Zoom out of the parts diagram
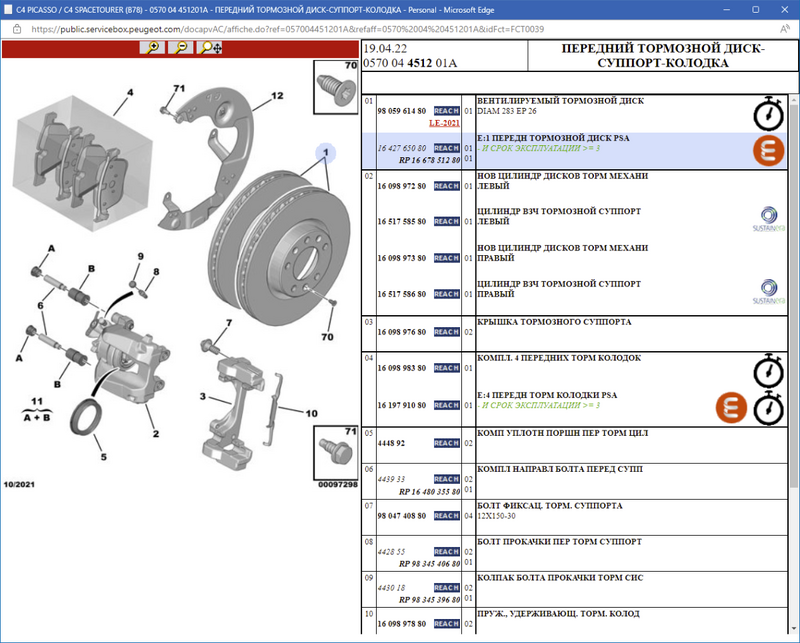Screen dimensions: 800x643 (x=182, y=48)
